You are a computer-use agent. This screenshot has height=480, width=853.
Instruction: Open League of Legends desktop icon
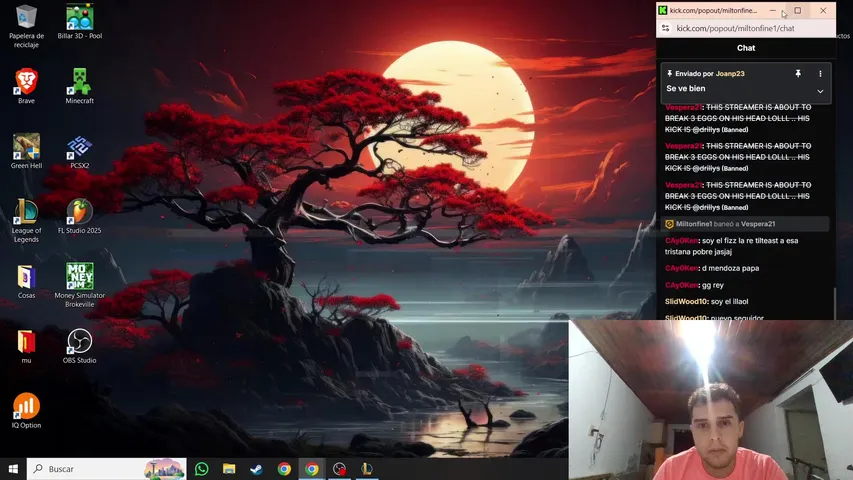coord(26,220)
